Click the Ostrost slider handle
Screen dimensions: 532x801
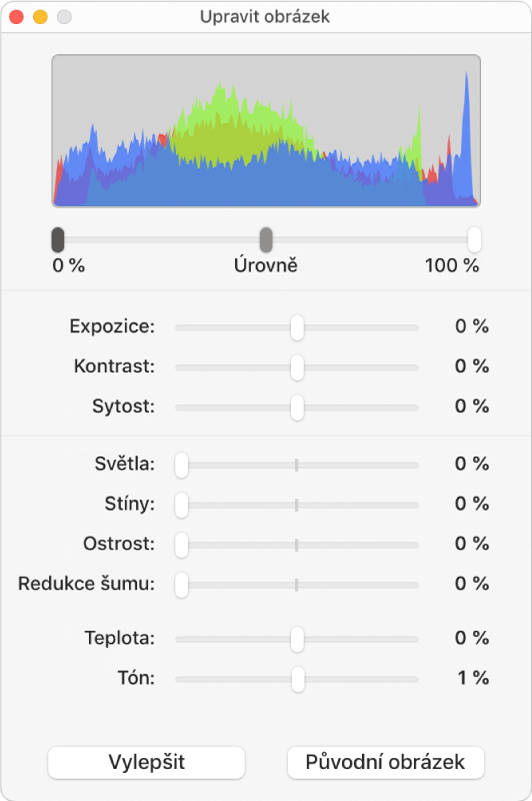tap(181, 545)
